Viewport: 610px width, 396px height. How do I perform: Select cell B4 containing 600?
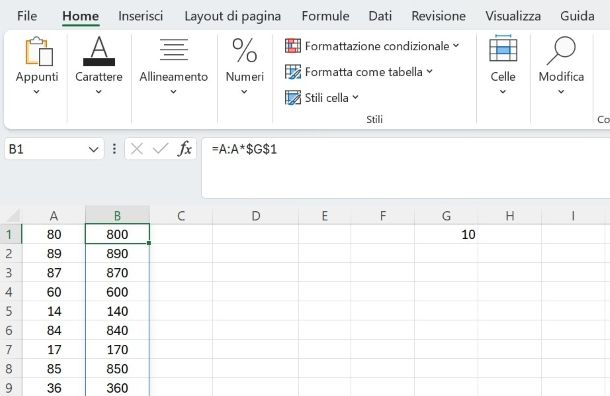click(x=117, y=292)
